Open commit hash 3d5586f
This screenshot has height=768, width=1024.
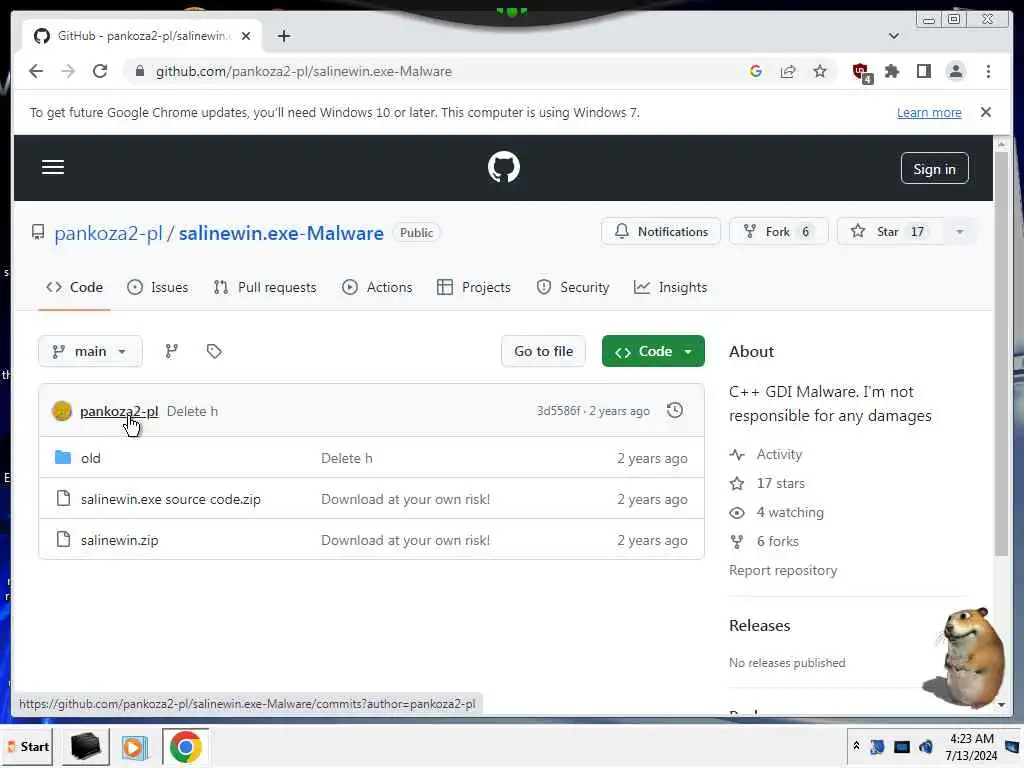click(x=558, y=411)
